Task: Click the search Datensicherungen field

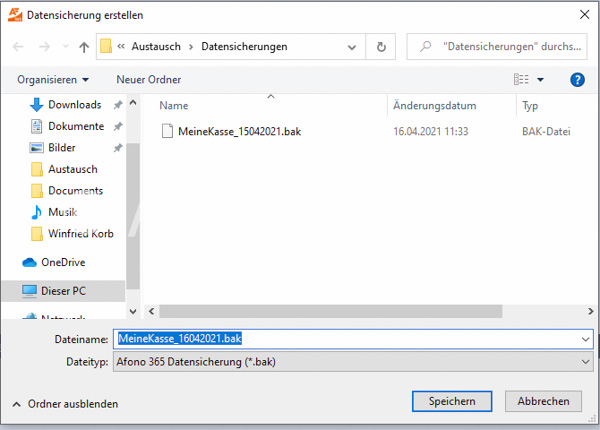Action: tap(497, 47)
